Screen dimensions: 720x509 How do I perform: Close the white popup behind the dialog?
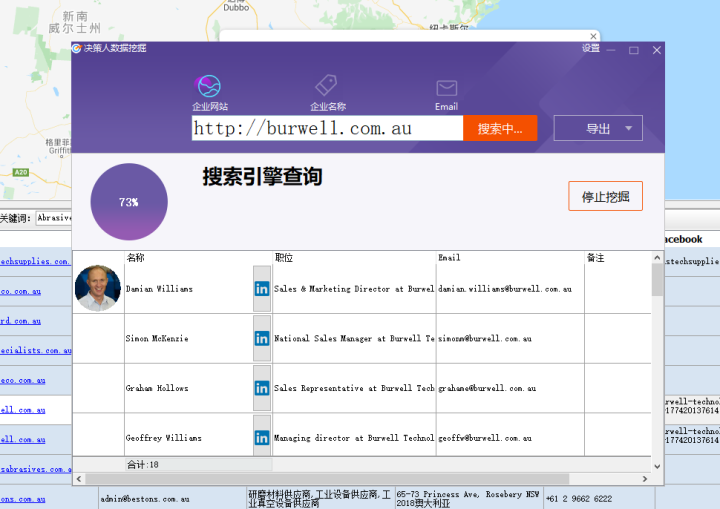[593, 36]
